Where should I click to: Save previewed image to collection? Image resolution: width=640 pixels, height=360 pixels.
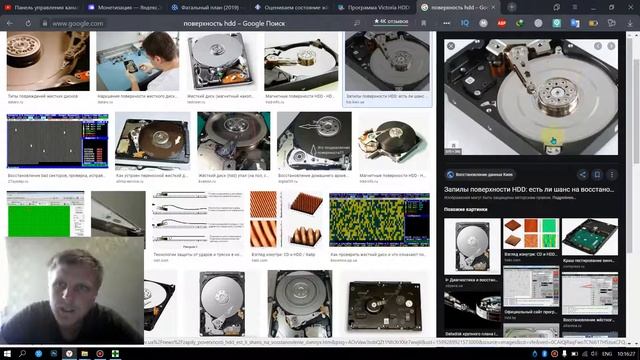coord(597,175)
